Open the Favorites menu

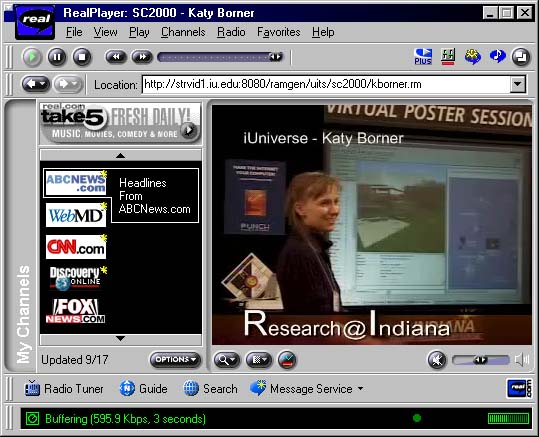point(278,32)
